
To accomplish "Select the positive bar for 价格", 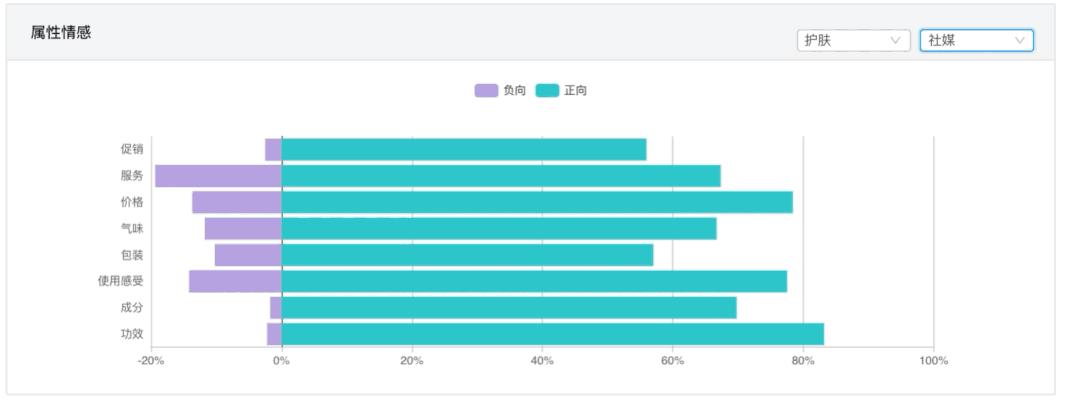I will (537, 202).
